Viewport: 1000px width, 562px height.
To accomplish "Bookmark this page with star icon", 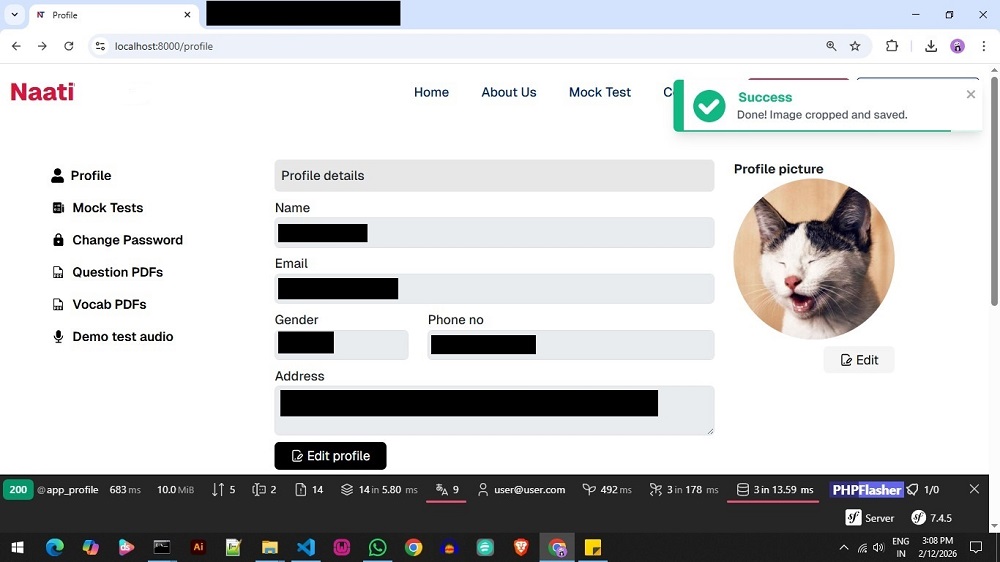I will 855,46.
